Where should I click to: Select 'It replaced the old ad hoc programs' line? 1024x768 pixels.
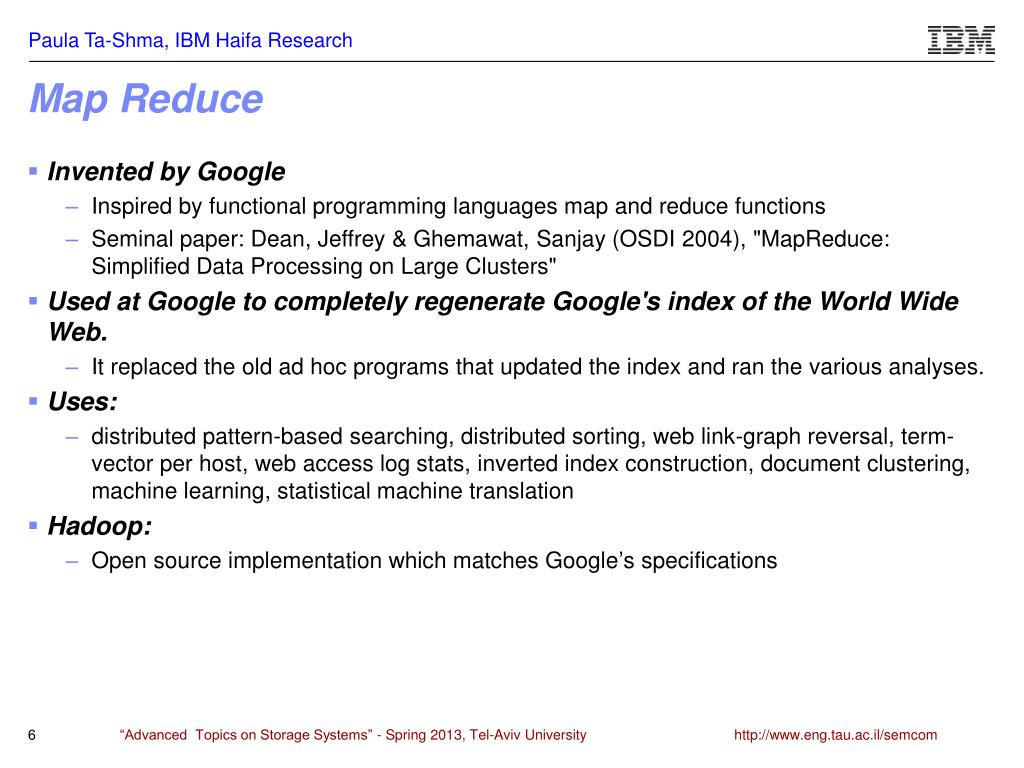(537, 367)
